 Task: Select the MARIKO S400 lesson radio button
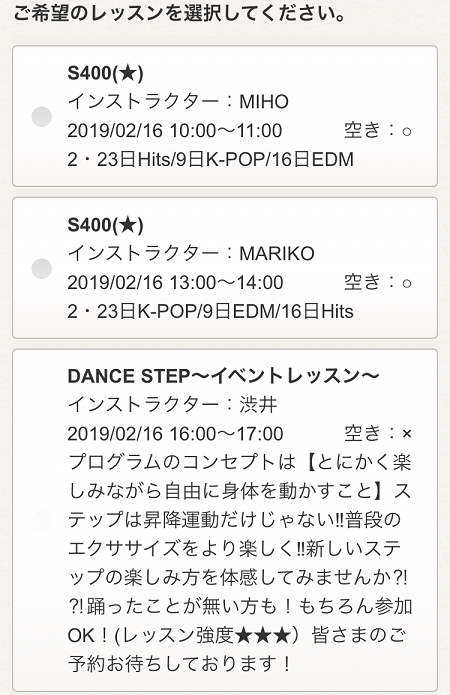(x=42, y=268)
